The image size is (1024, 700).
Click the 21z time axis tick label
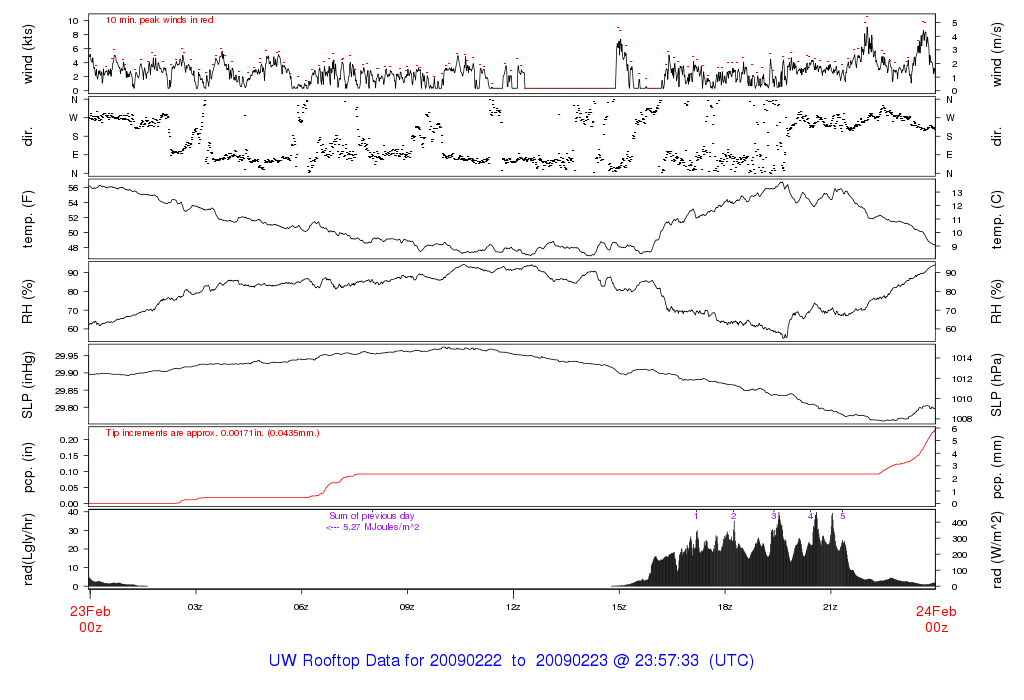(x=831, y=606)
